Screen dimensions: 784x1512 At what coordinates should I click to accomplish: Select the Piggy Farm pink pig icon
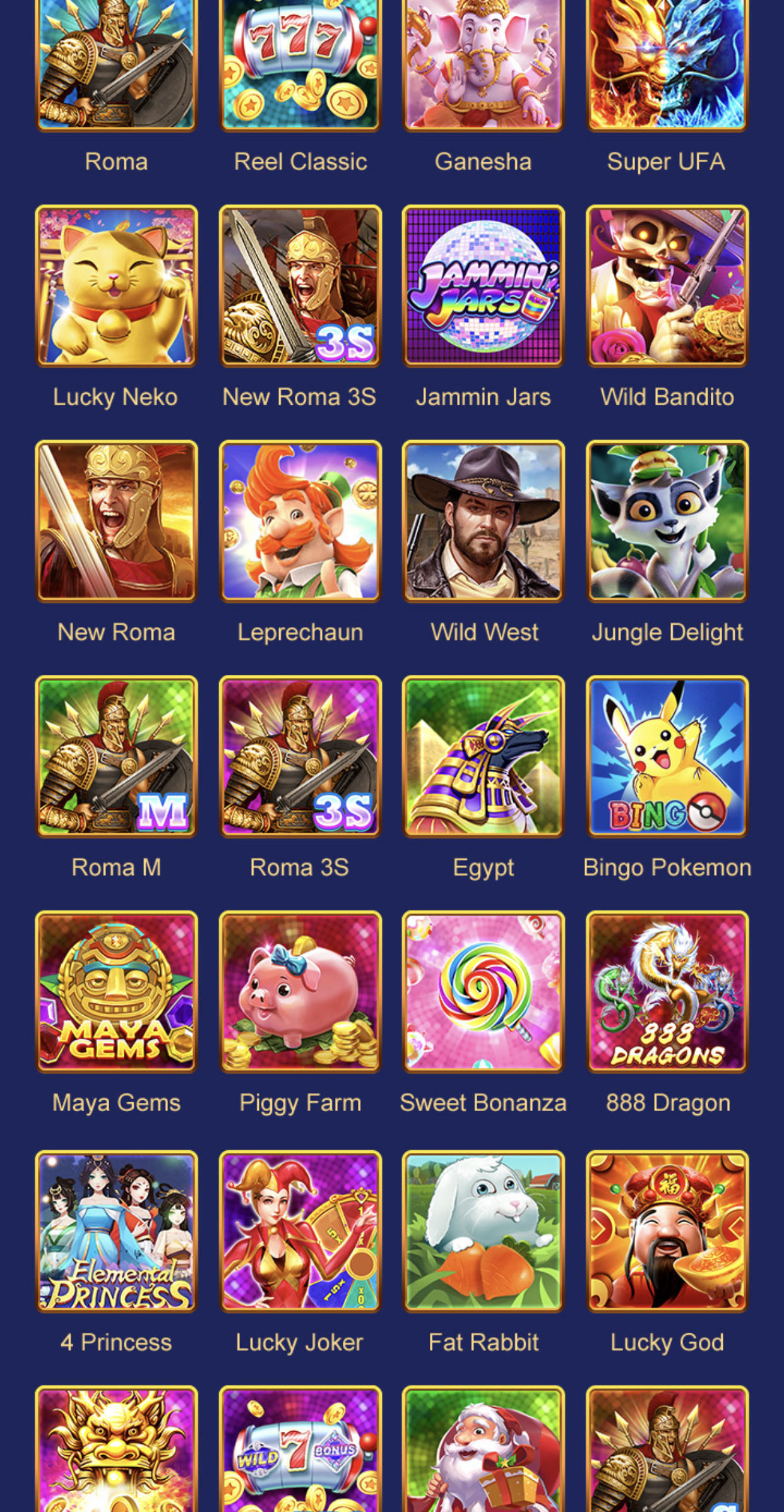coord(300,992)
